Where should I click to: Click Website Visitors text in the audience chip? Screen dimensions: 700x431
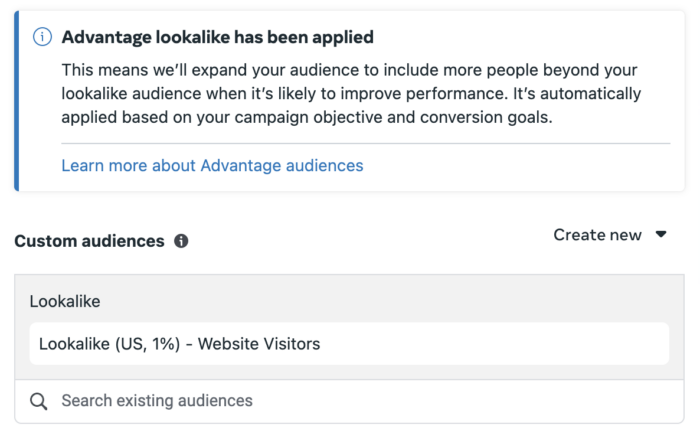(x=259, y=344)
